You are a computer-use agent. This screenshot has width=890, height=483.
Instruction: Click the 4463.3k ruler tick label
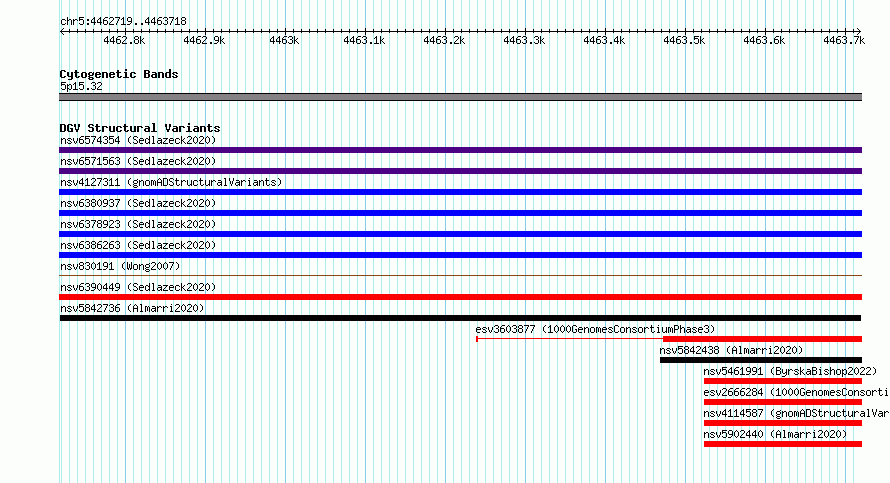click(524, 41)
